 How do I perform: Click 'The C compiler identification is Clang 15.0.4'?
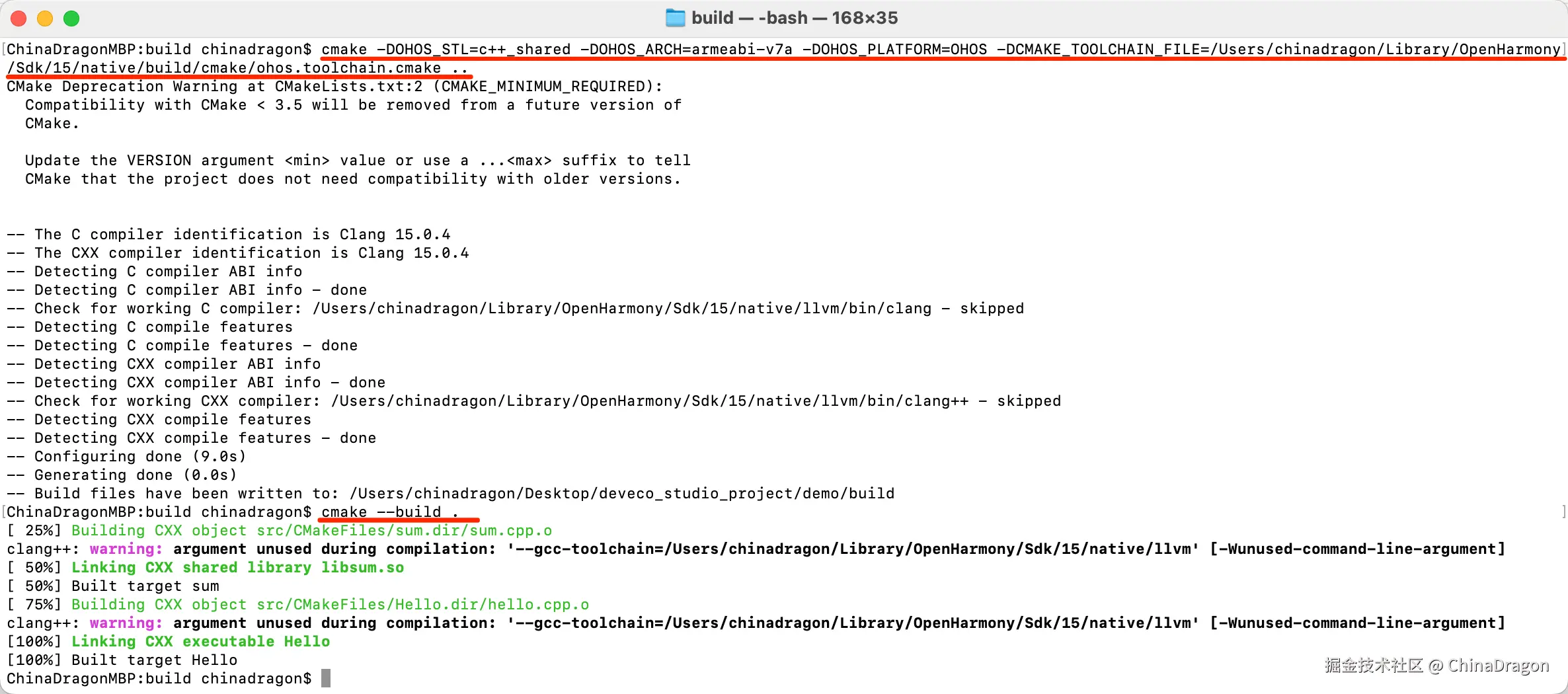pos(229,235)
